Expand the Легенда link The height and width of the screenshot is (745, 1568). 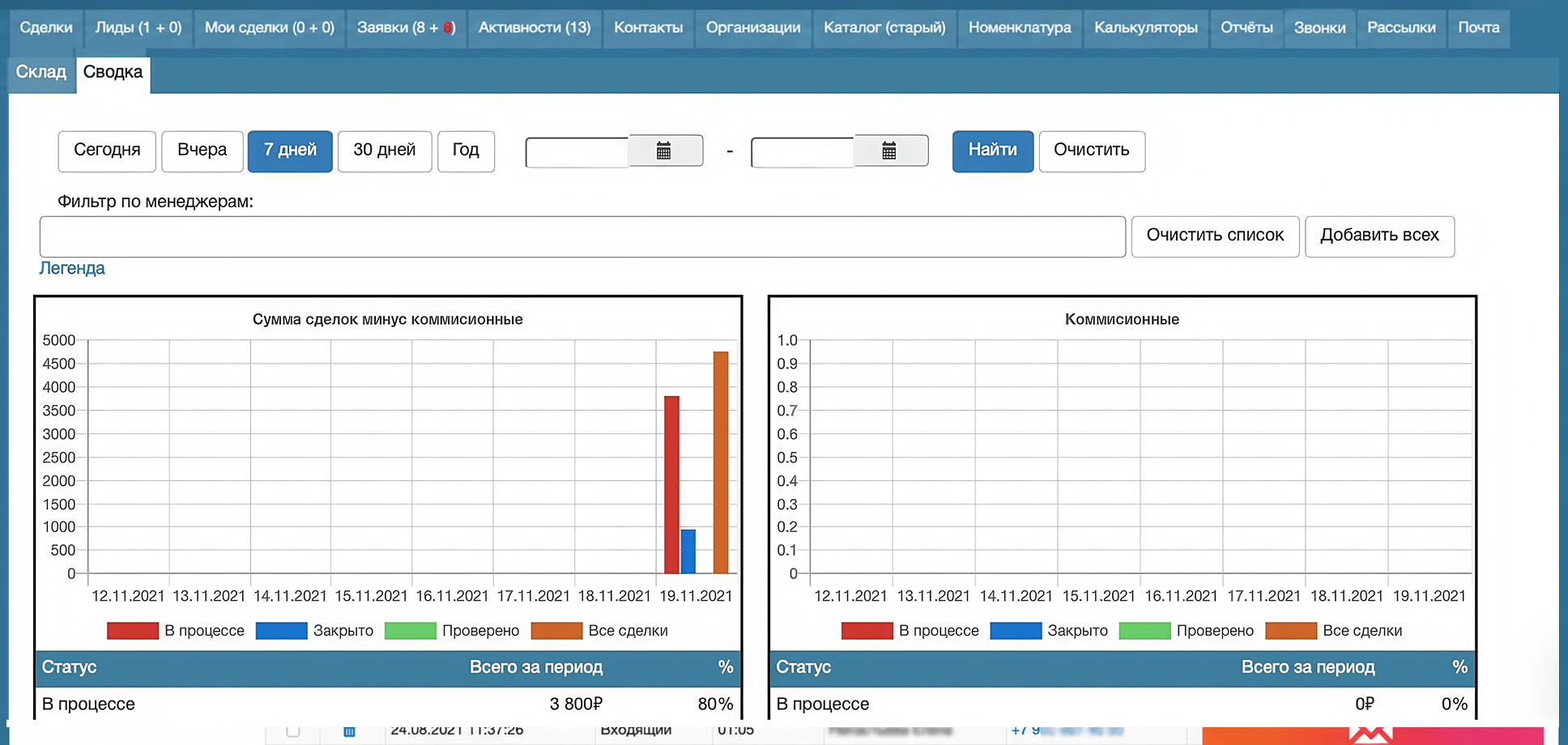point(72,268)
